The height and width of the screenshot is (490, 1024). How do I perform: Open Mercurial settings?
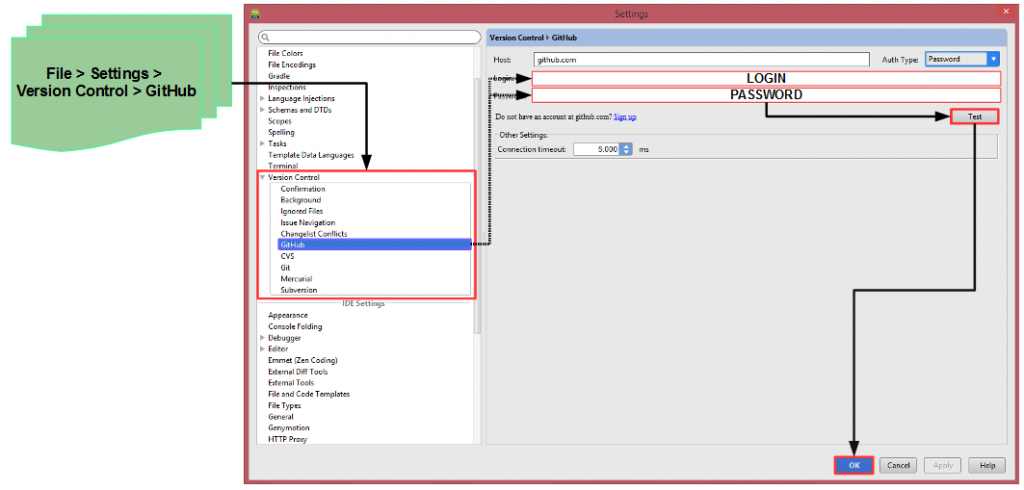tap(296, 278)
